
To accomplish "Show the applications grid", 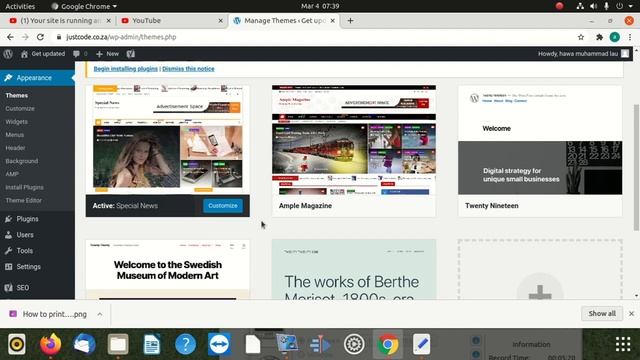I will point(623,344).
